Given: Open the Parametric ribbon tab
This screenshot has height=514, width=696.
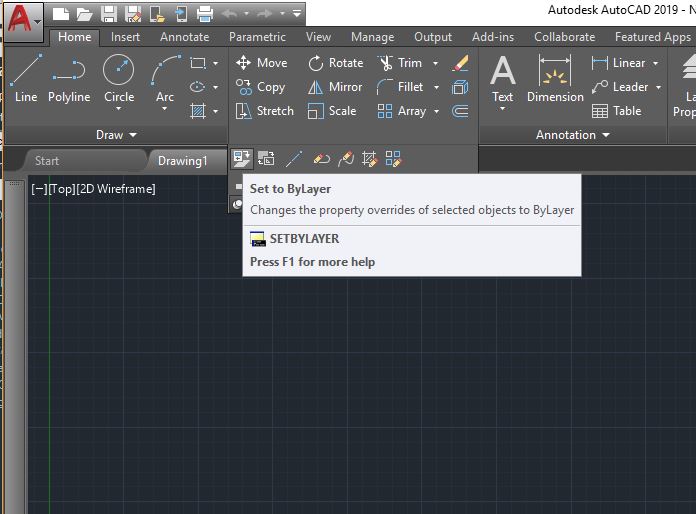Looking at the screenshot, I should (257, 37).
